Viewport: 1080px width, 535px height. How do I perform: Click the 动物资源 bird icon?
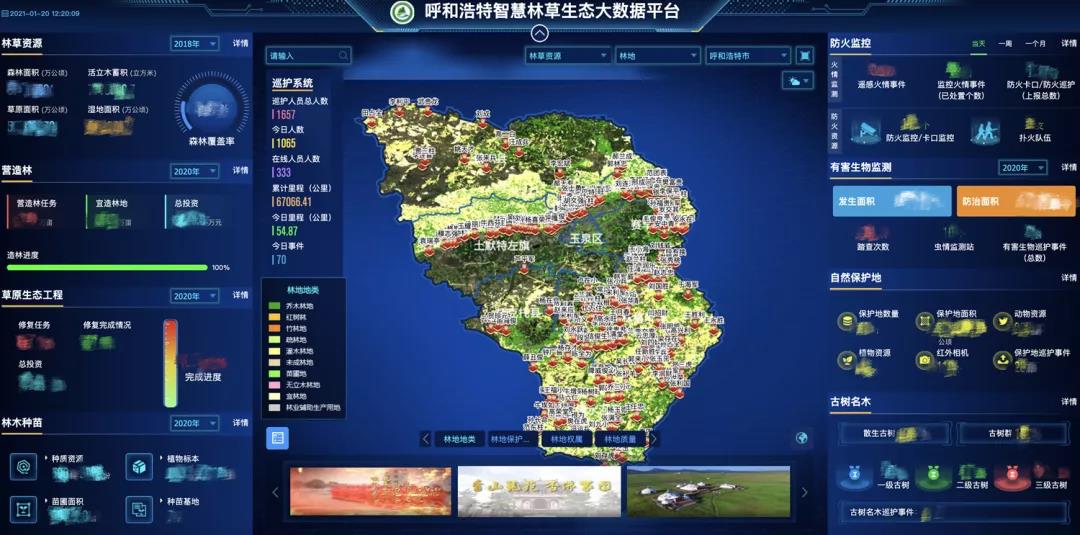(1002, 321)
